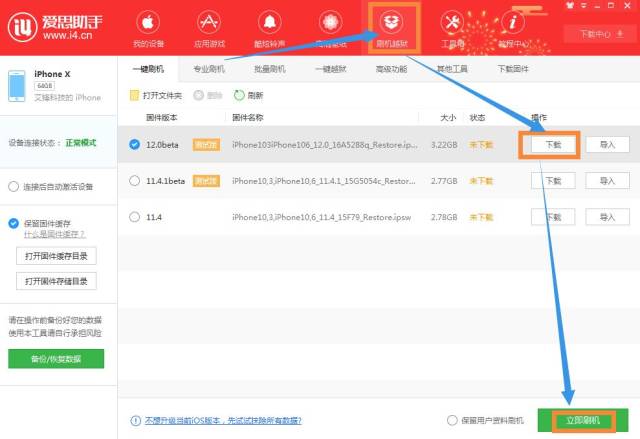The height and width of the screenshot is (439, 640).
Task: Click the 状态 column header
Action: click(477, 118)
